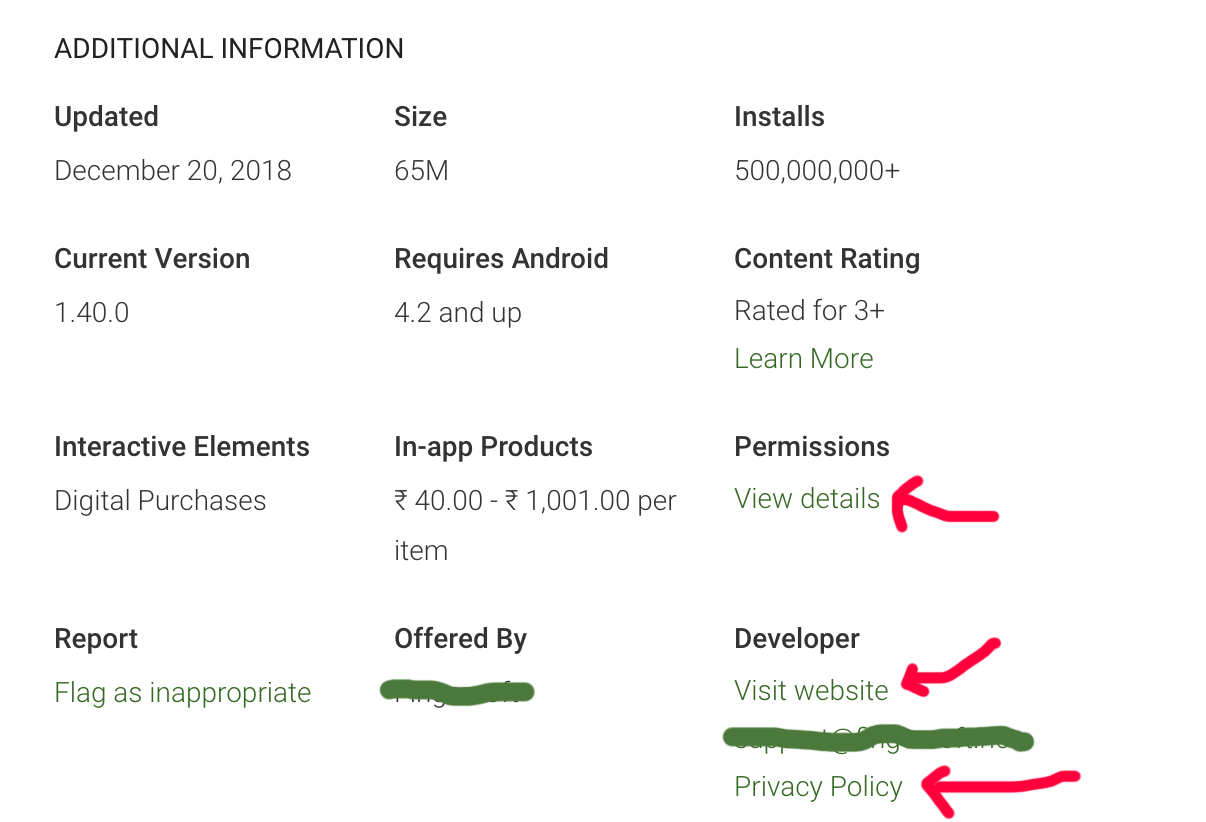Click the Digital Purchases text

[160, 500]
